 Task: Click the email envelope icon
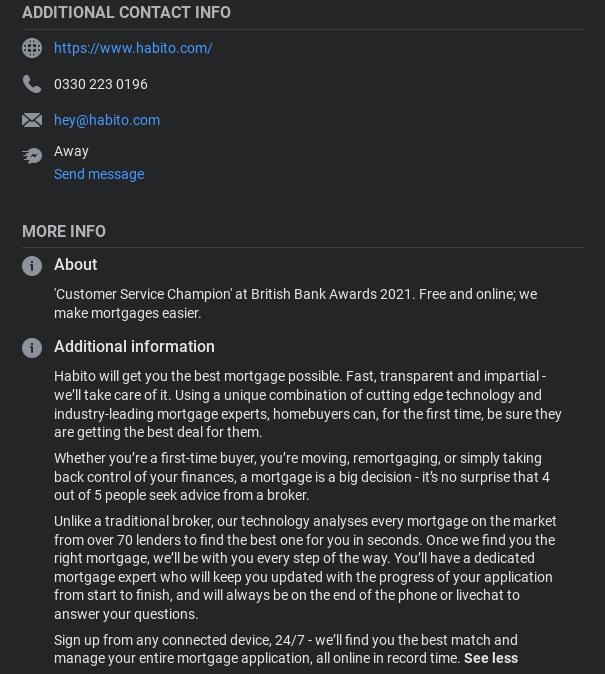32,120
